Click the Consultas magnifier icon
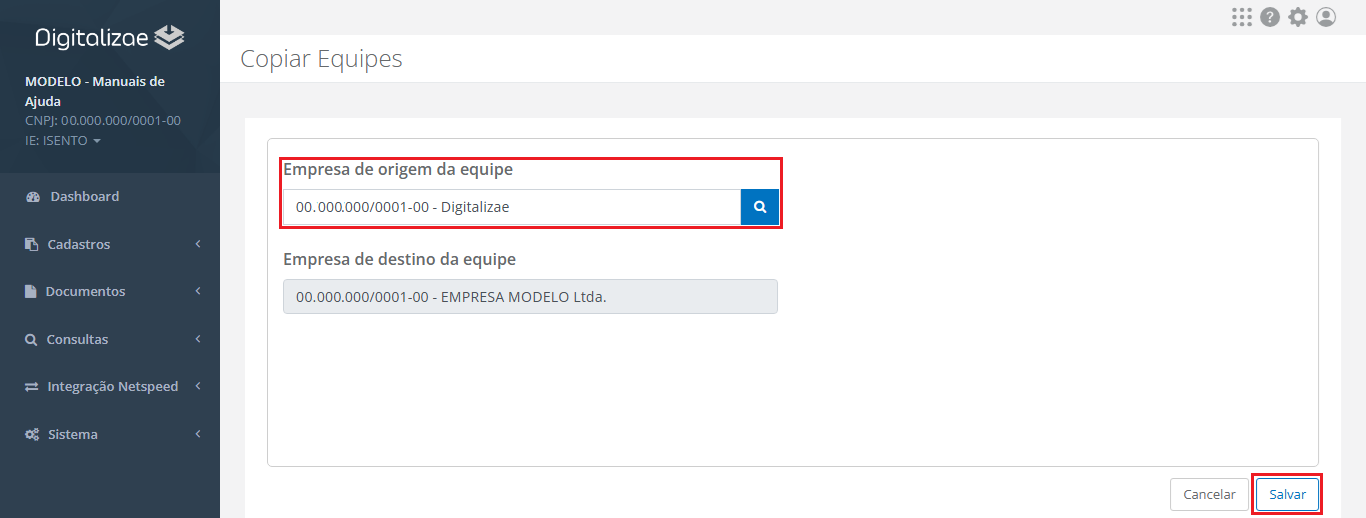1366x518 pixels. (31, 340)
